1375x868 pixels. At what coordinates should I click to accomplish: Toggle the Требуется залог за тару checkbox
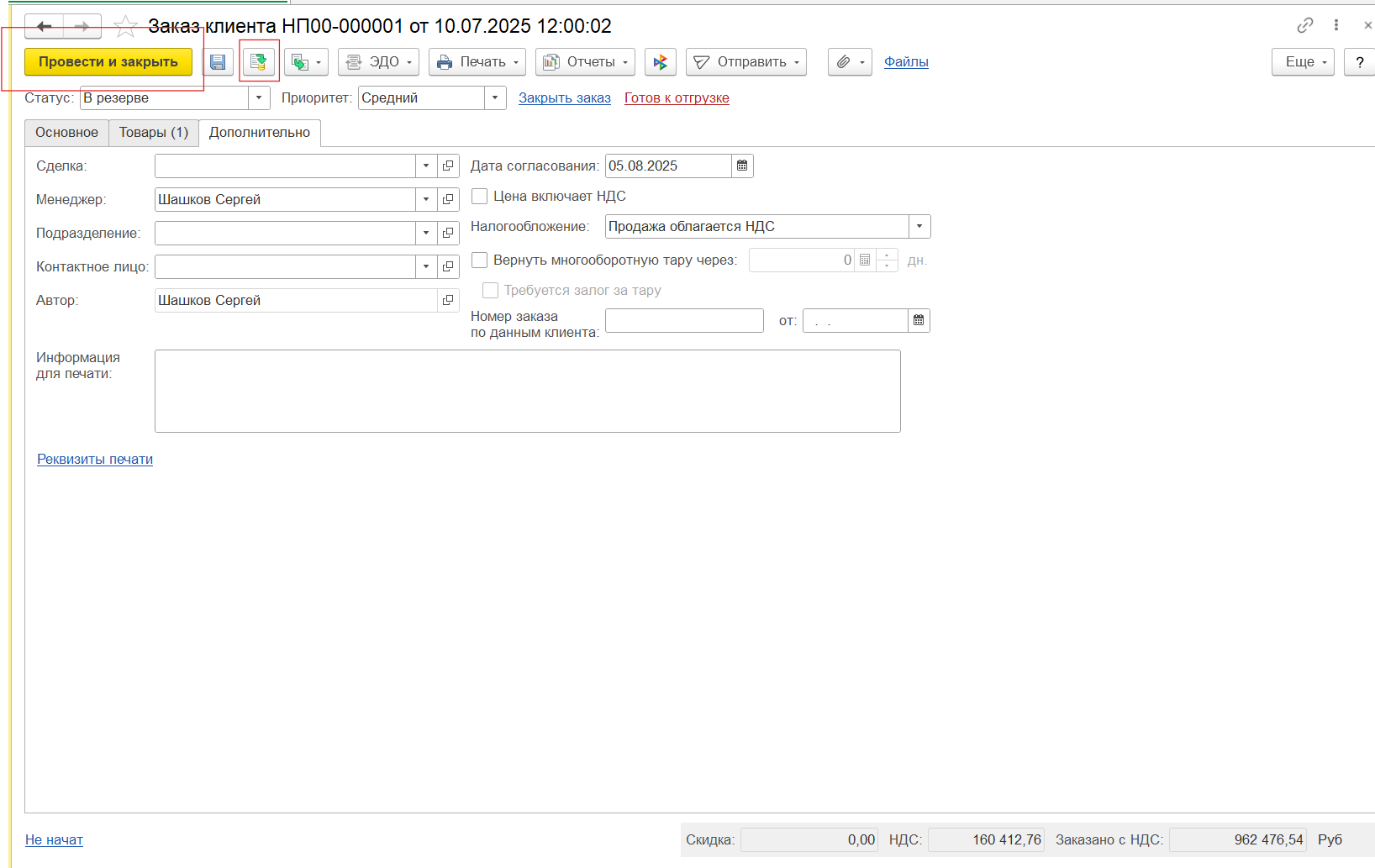pos(491,291)
